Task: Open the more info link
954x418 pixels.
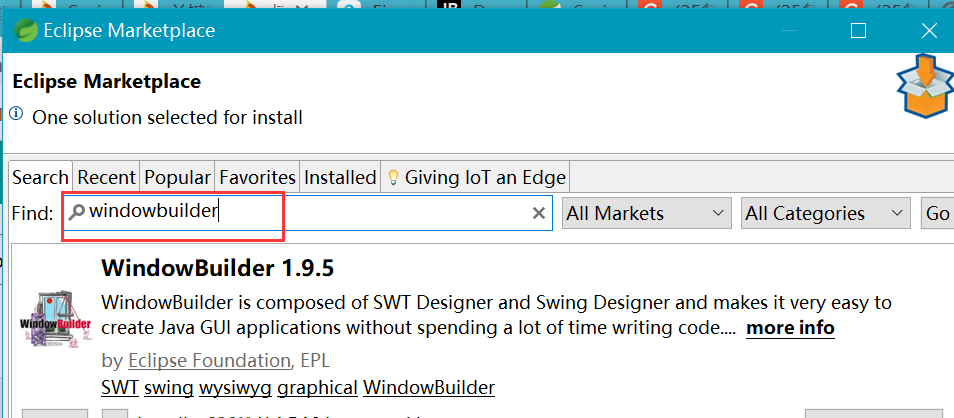Action: [x=790, y=328]
